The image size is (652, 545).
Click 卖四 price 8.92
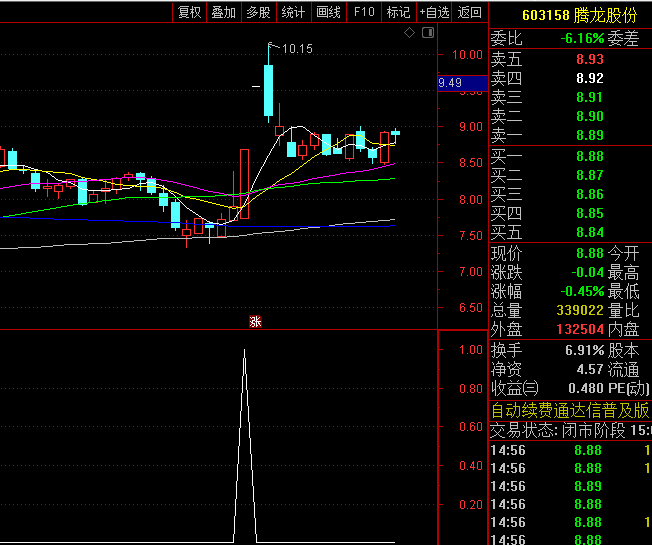tap(590, 78)
